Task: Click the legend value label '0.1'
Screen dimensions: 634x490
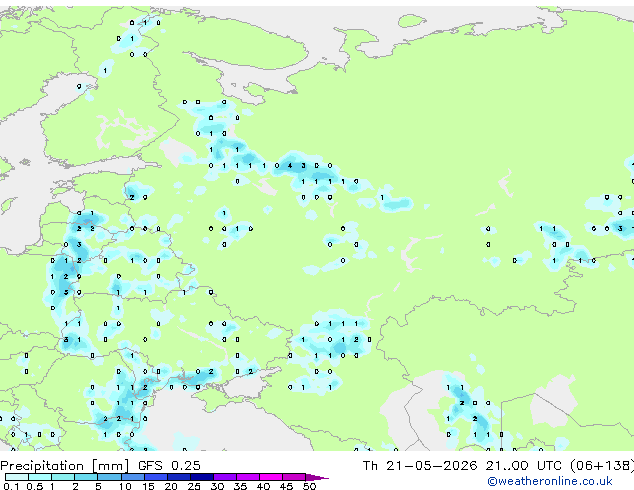Action: point(11,486)
